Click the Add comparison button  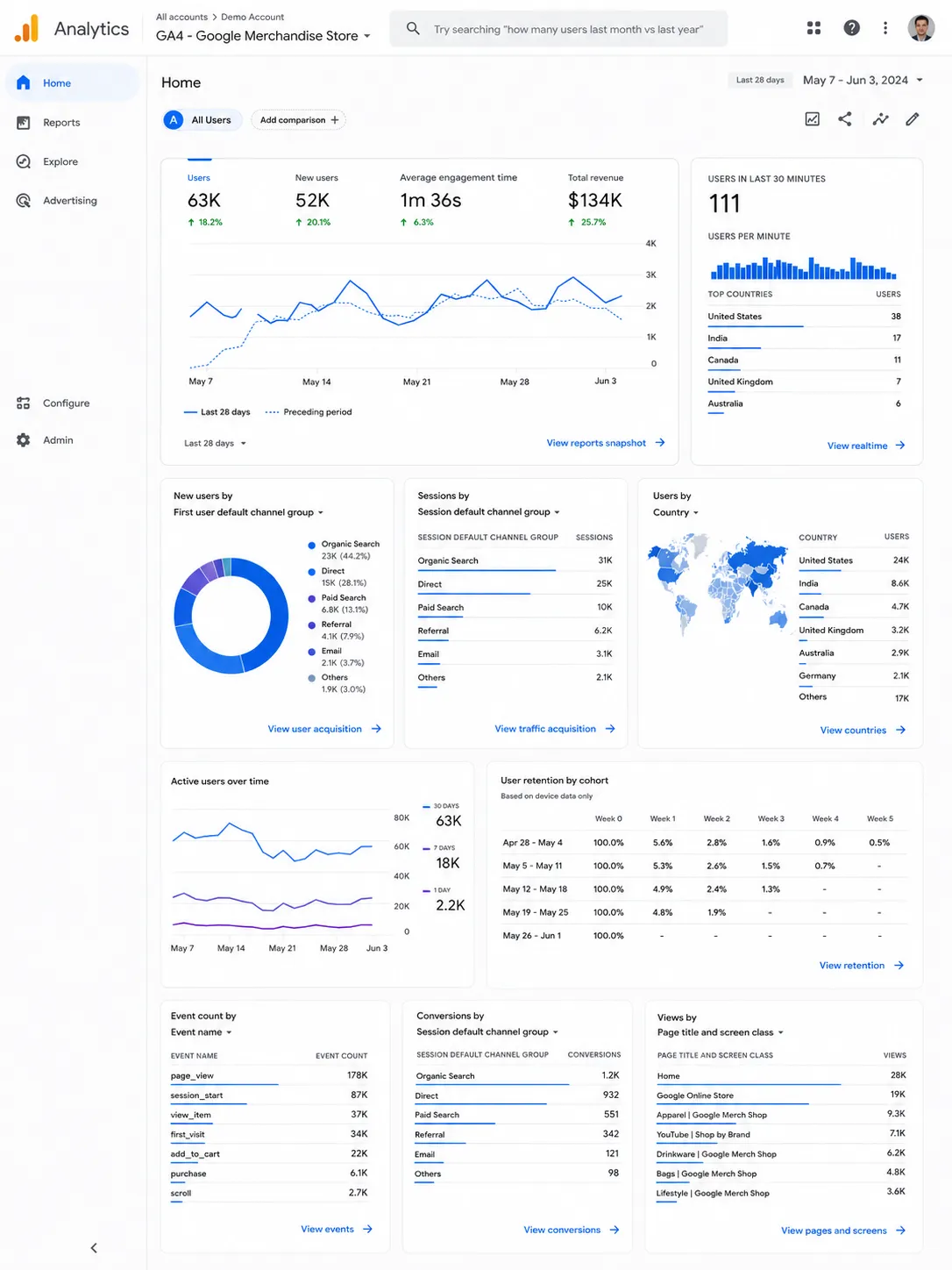pos(298,120)
